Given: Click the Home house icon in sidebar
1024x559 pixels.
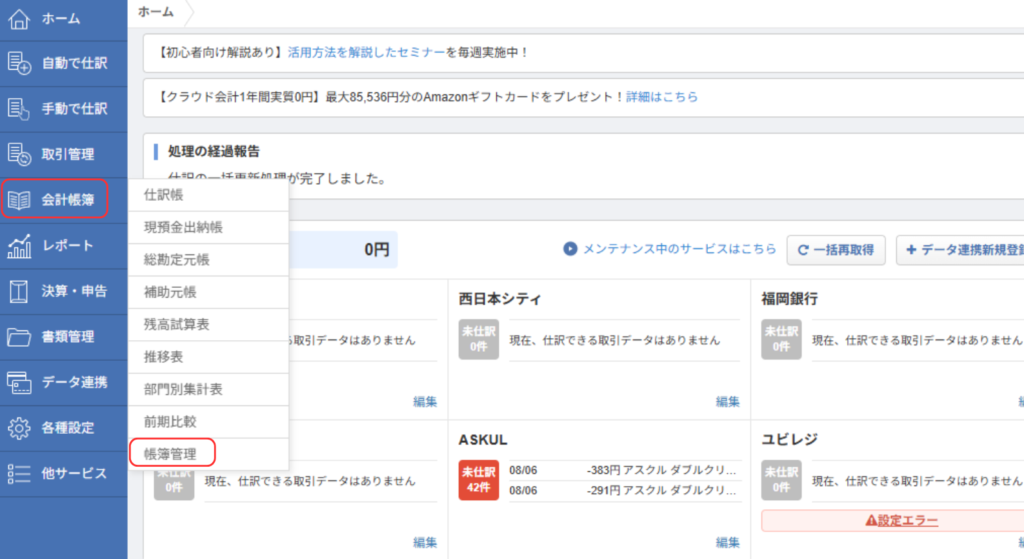Looking at the screenshot, I should click(19, 19).
